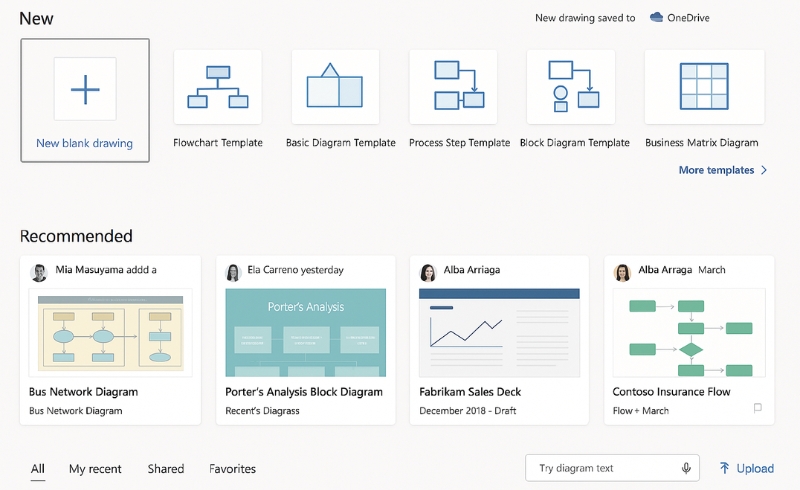The image size is (800, 490).
Task: Click the Try diagram text search field
Action: [612, 468]
